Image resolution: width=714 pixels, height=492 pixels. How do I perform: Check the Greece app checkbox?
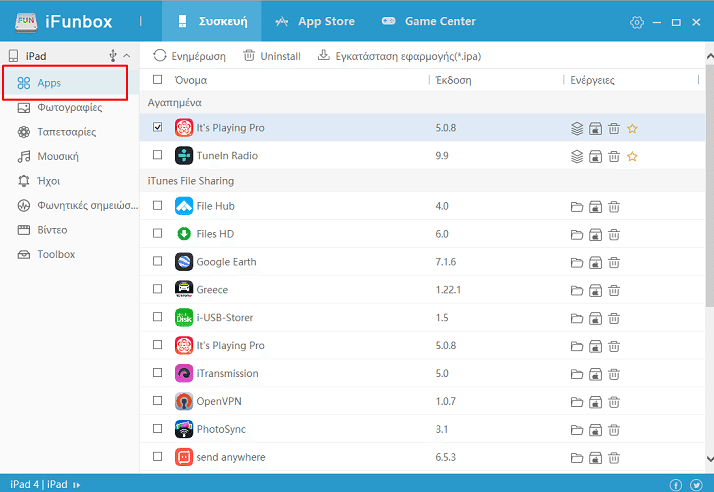click(158, 289)
